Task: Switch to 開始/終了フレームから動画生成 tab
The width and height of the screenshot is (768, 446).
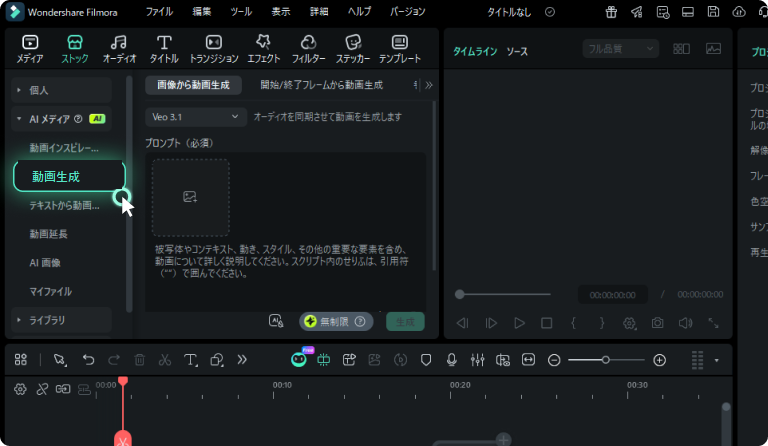Action: (x=321, y=85)
